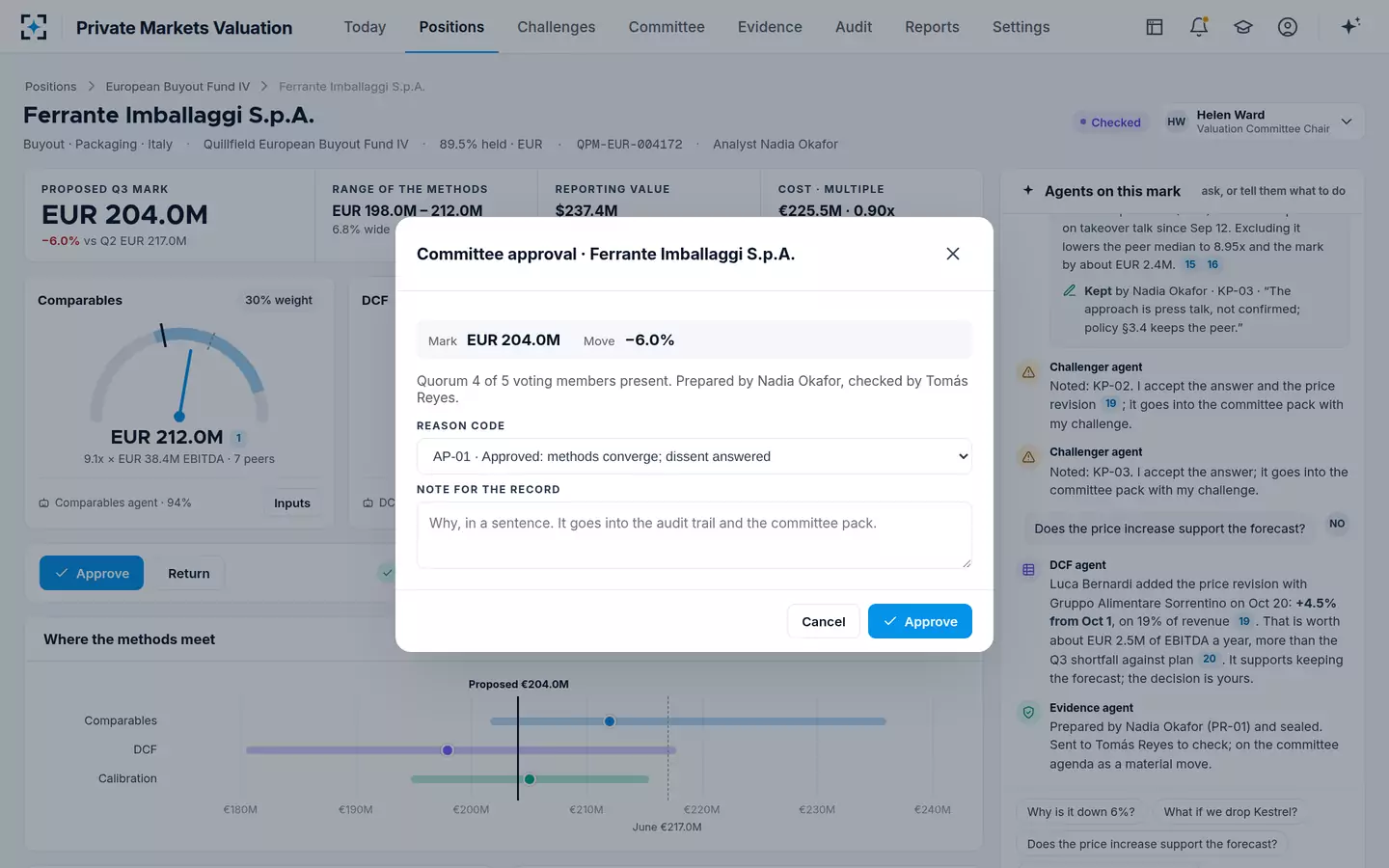Open the user account profile icon
Screen dimensions: 1389x868
(x=1288, y=27)
